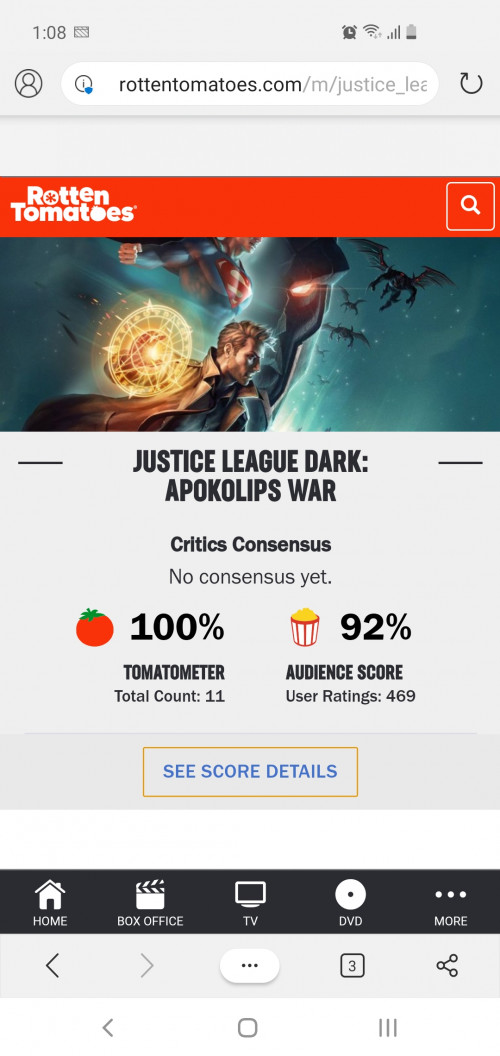Click the red tomato Tomatometer icon
The height and width of the screenshot is (1056, 500).
[x=94, y=627]
